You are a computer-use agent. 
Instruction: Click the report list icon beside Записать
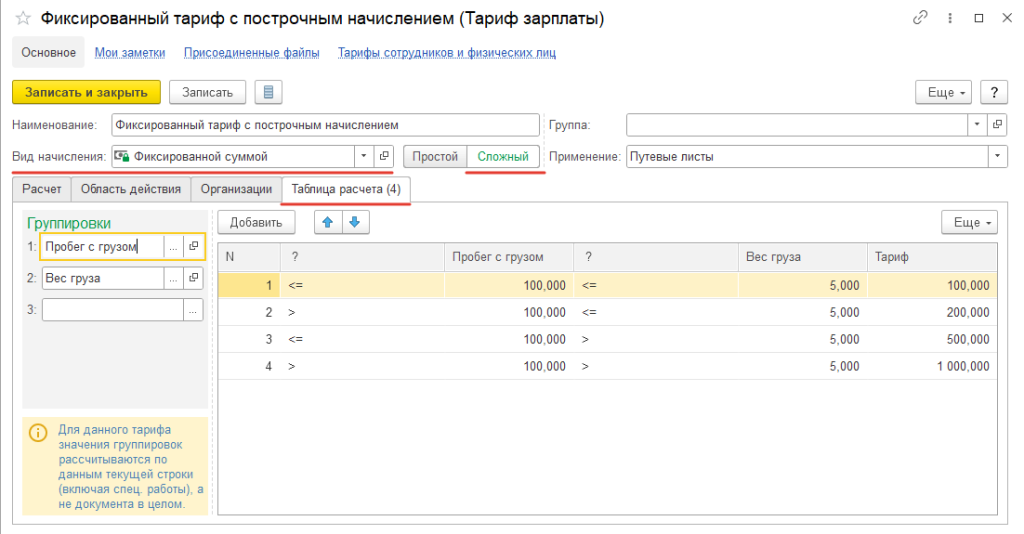pos(268,92)
